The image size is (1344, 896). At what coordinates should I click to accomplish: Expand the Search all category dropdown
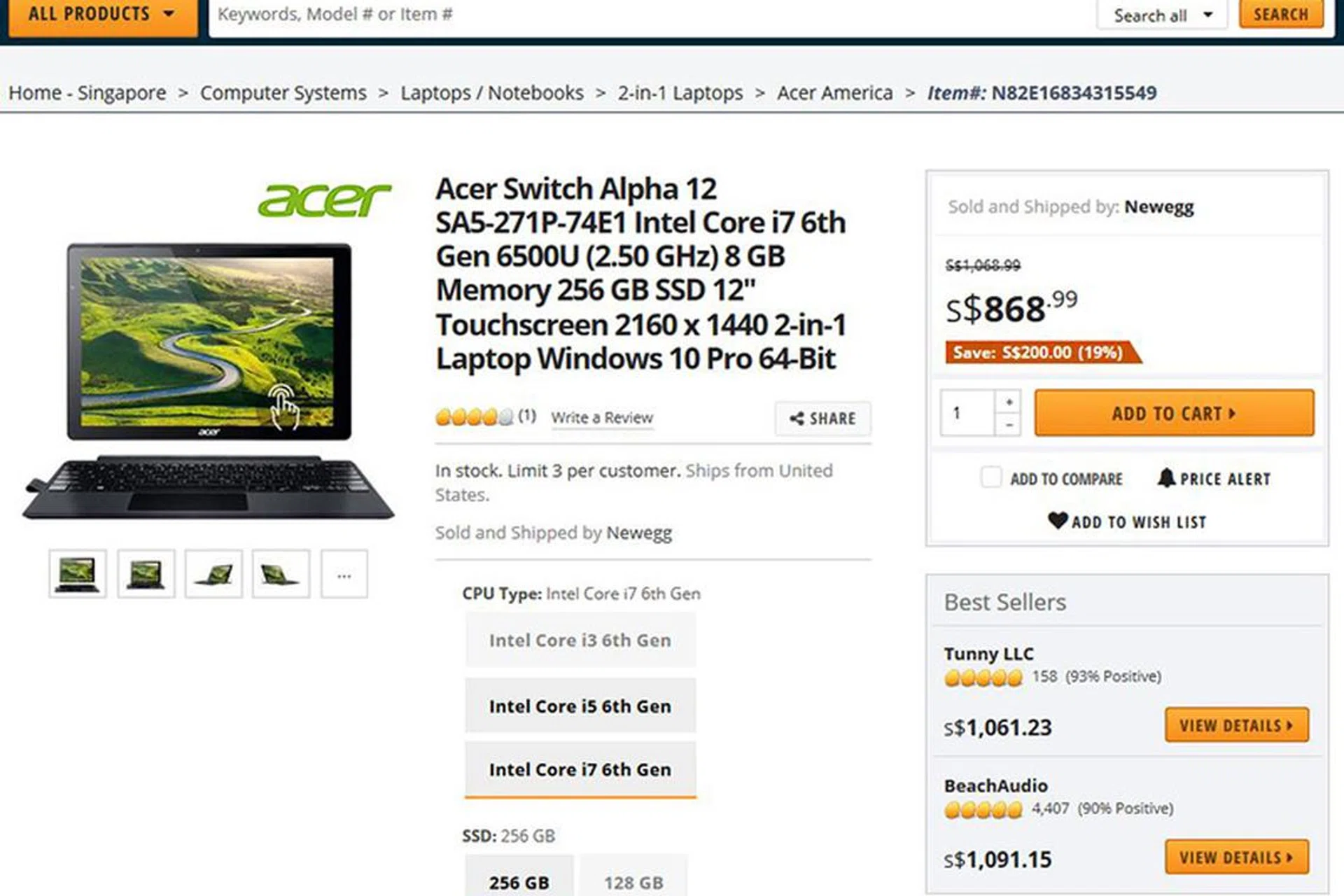[x=1161, y=15]
